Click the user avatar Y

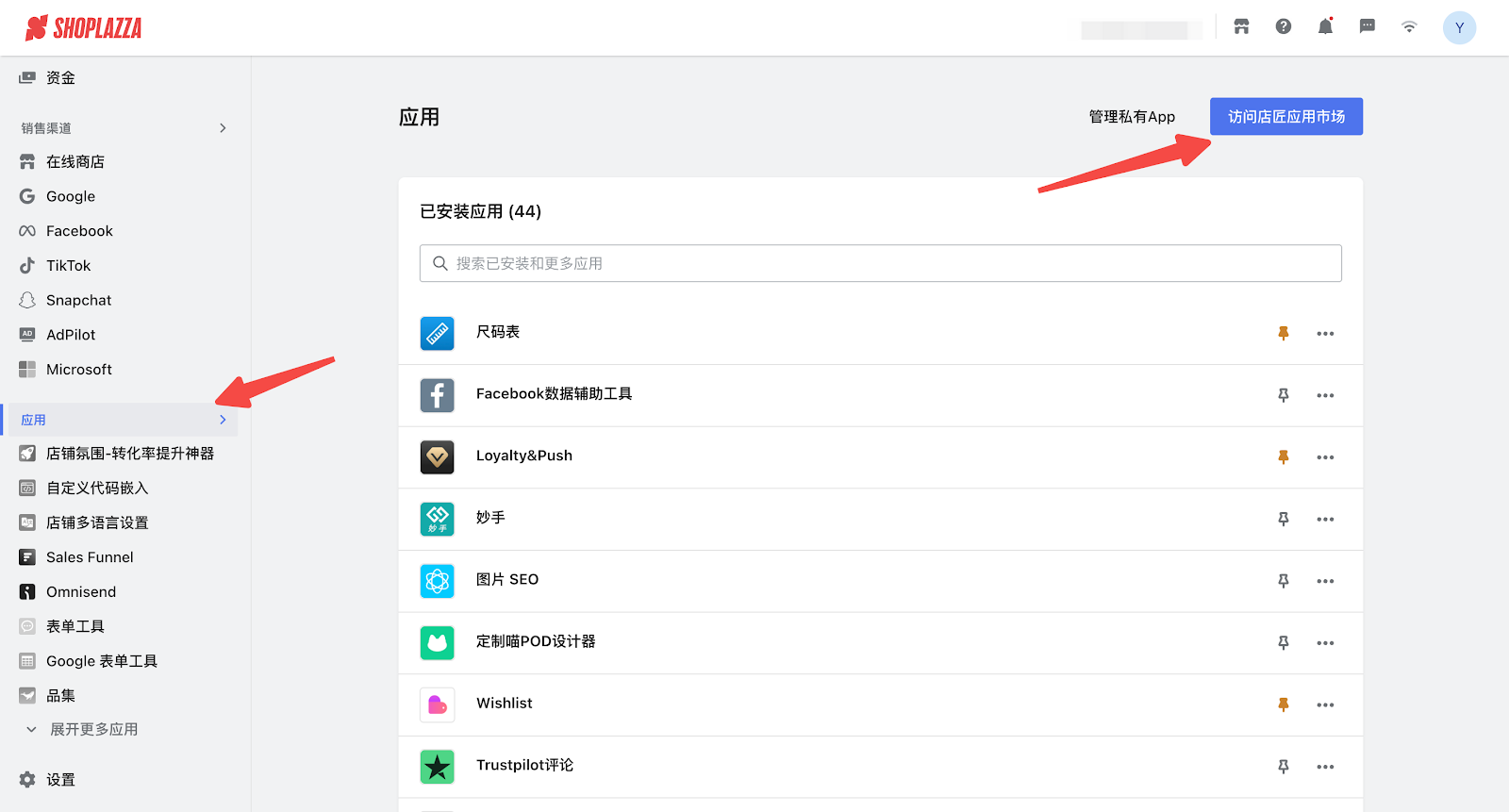click(x=1458, y=28)
